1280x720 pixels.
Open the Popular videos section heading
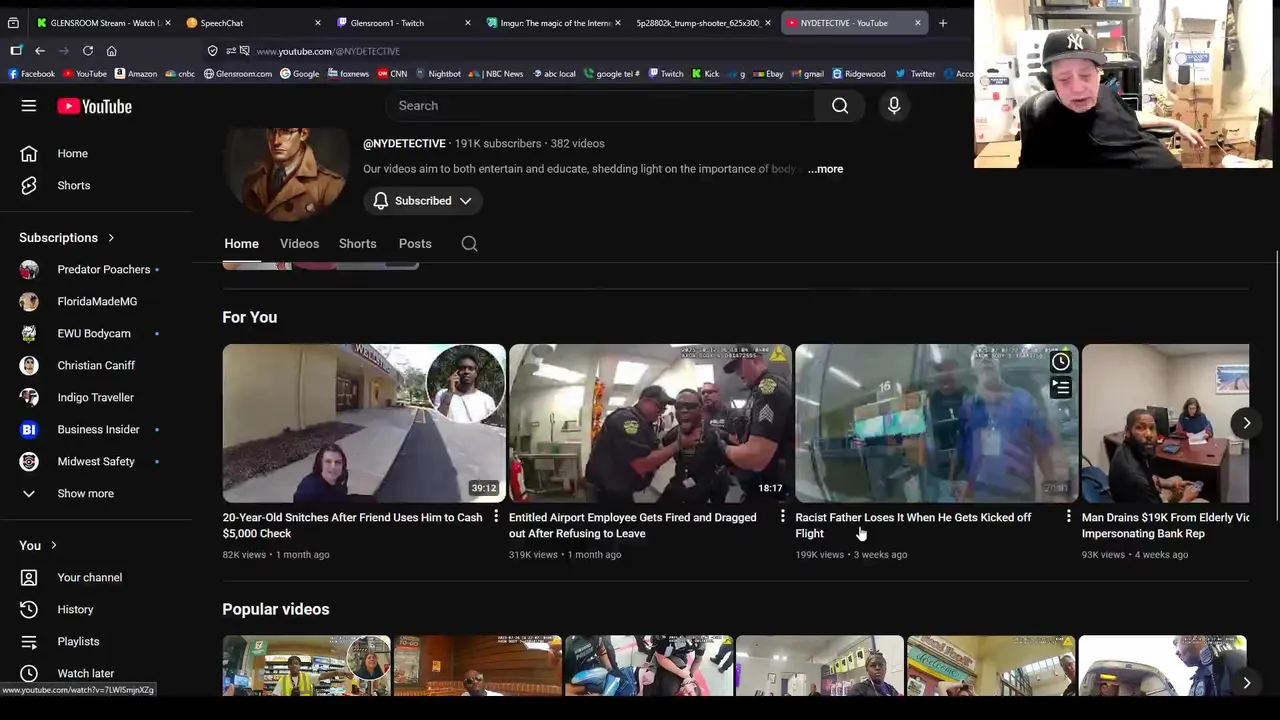pyautogui.click(x=275, y=609)
